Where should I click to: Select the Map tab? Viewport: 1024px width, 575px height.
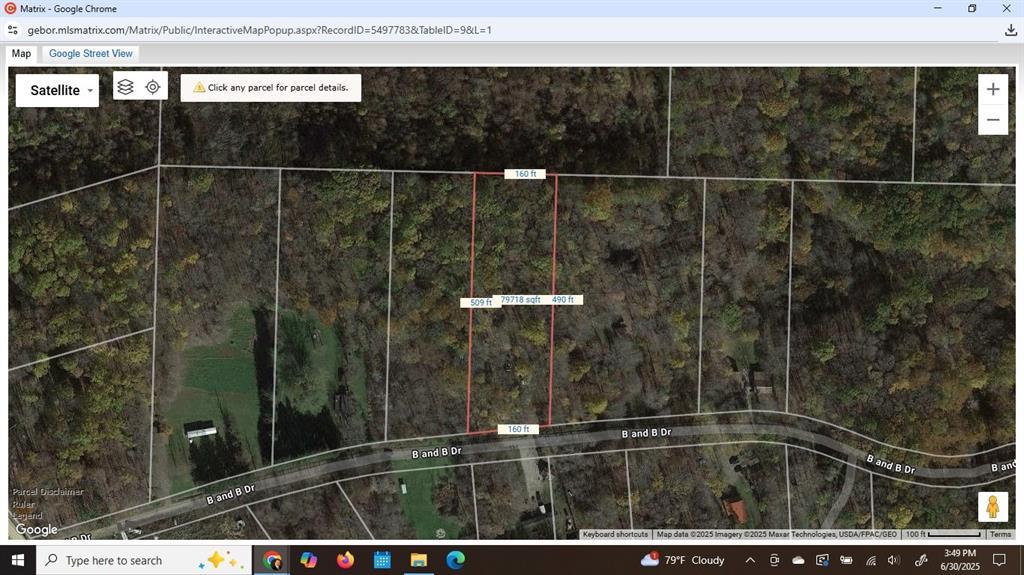coord(21,53)
